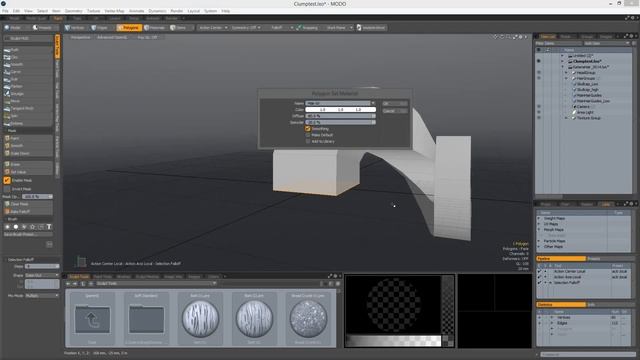640x360 pixels.
Task: Open the Work Plane dropdown
Action: click(338, 28)
